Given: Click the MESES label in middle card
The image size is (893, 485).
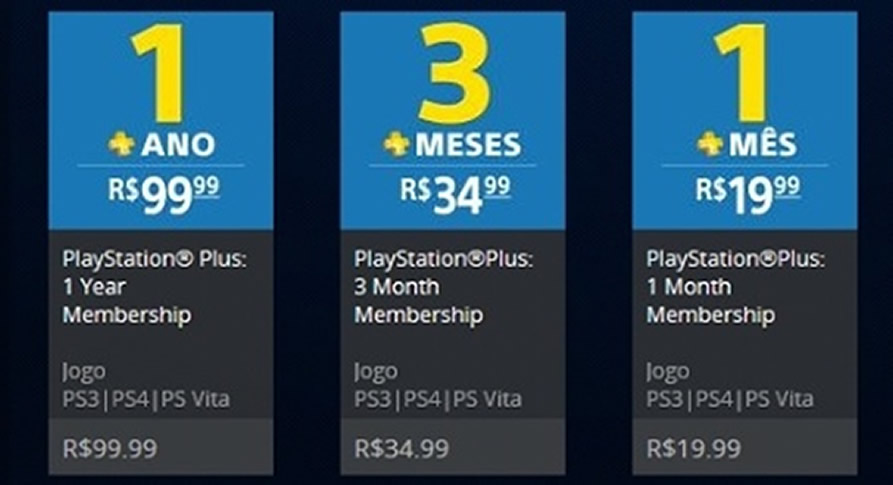Looking at the screenshot, I should (x=468, y=145).
